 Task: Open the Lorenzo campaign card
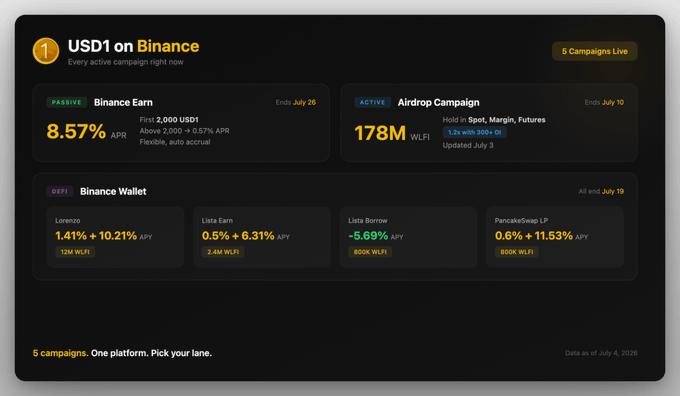point(115,237)
